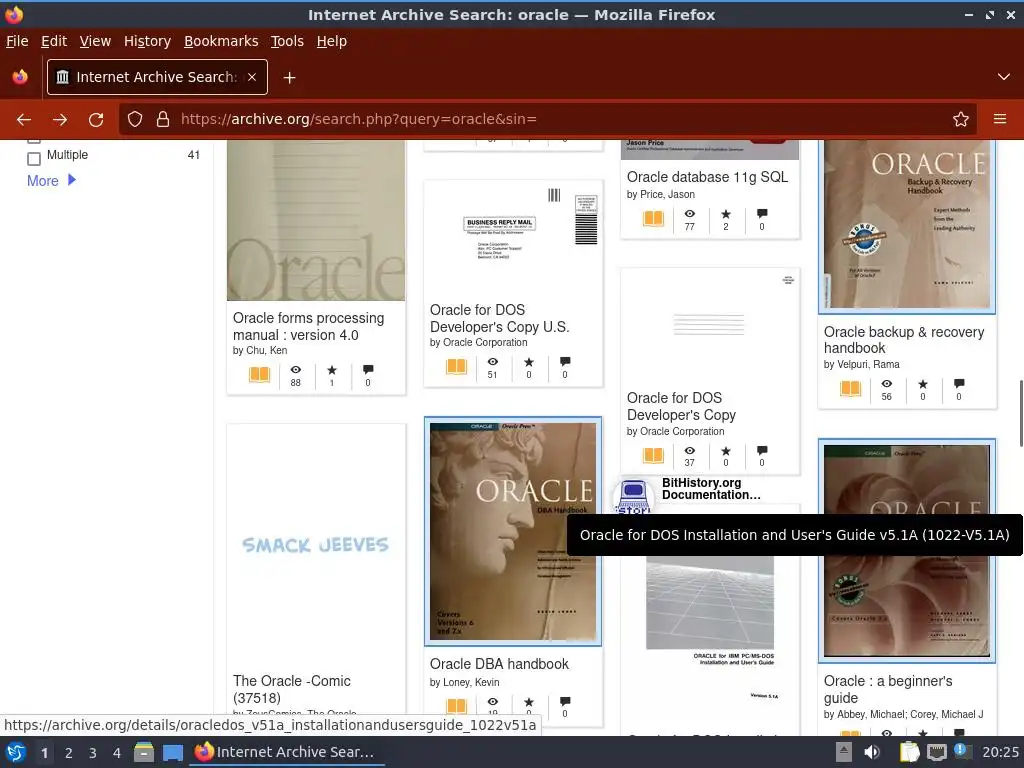Switch to workspace 3
The image size is (1024, 768).
(93, 752)
